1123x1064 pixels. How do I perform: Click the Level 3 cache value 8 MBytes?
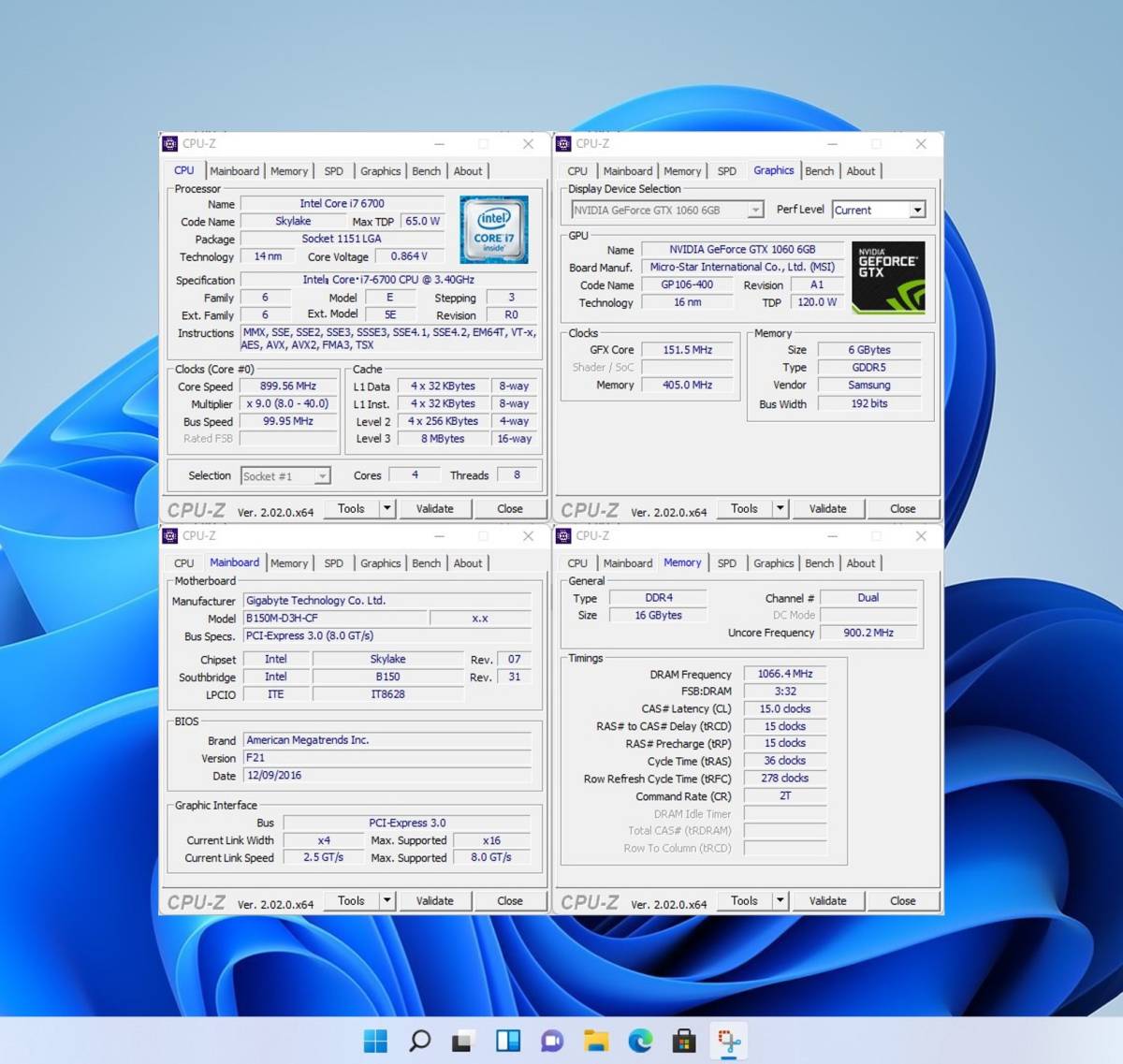(x=443, y=439)
